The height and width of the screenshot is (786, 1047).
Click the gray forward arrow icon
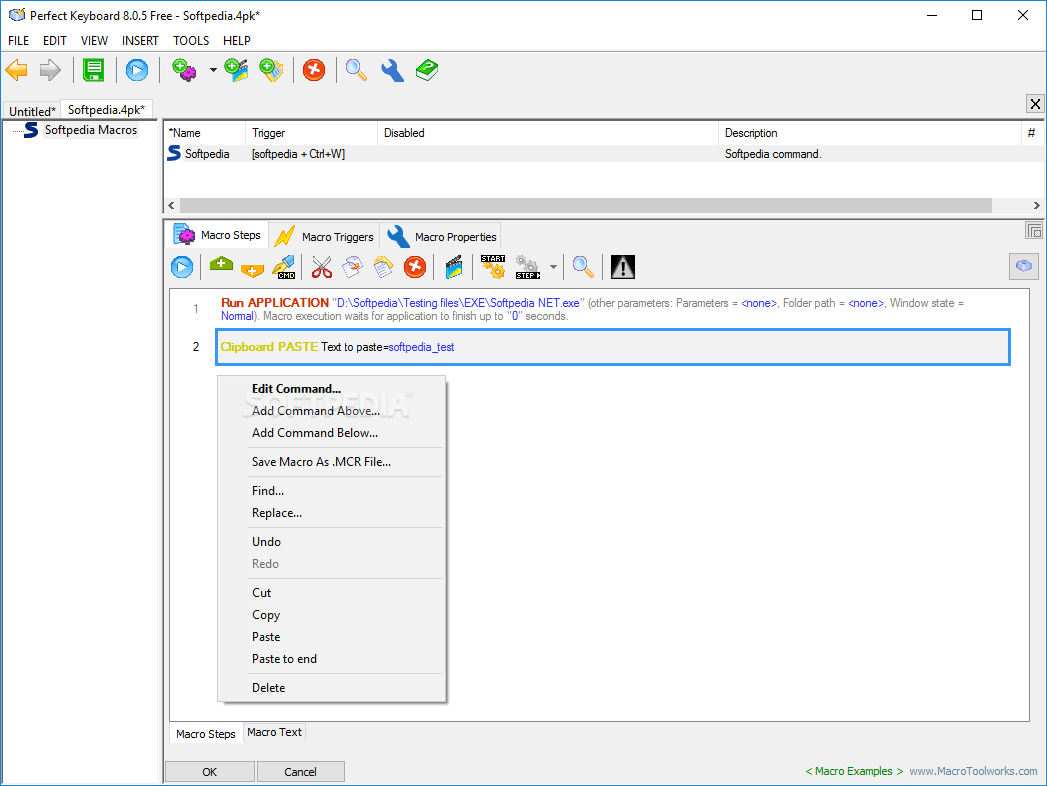50,70
